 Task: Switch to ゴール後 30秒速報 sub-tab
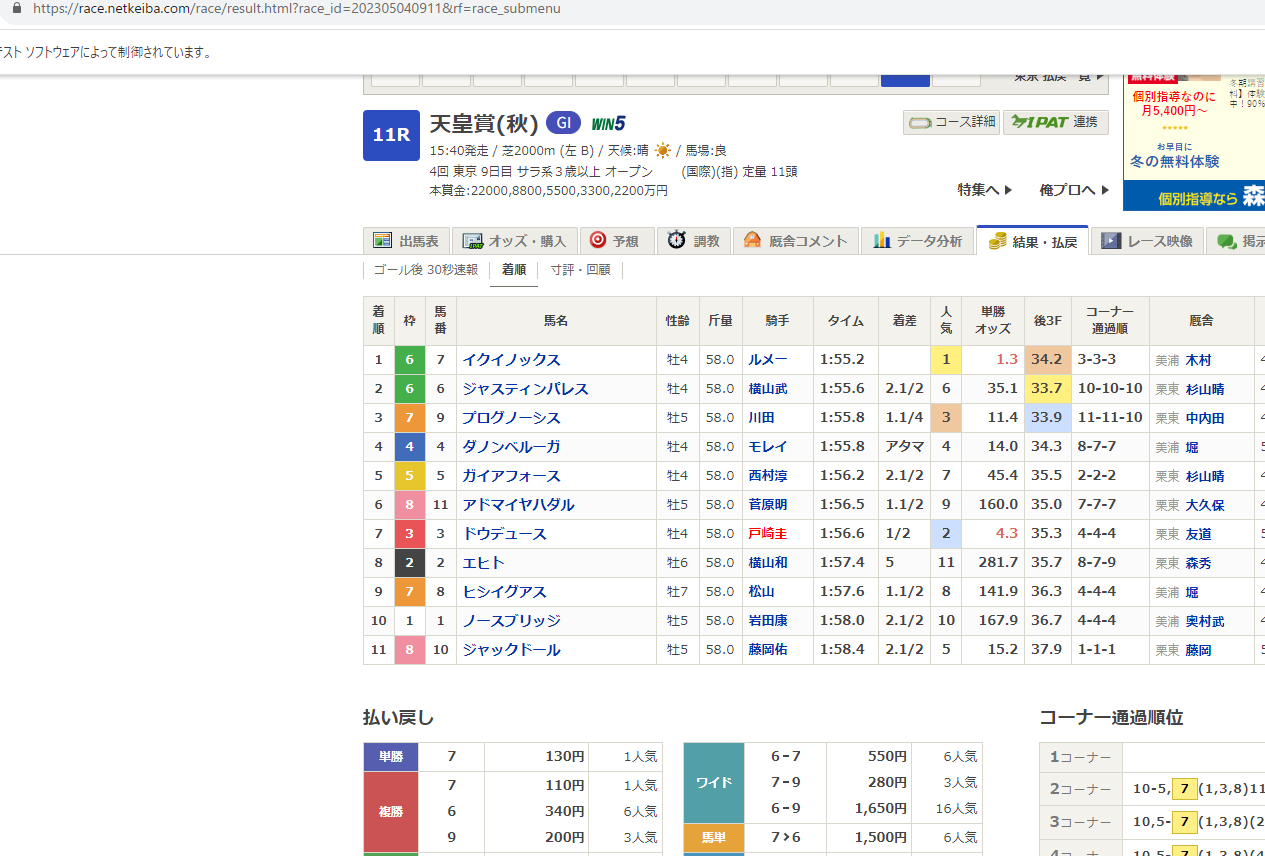tap(425, 270)
